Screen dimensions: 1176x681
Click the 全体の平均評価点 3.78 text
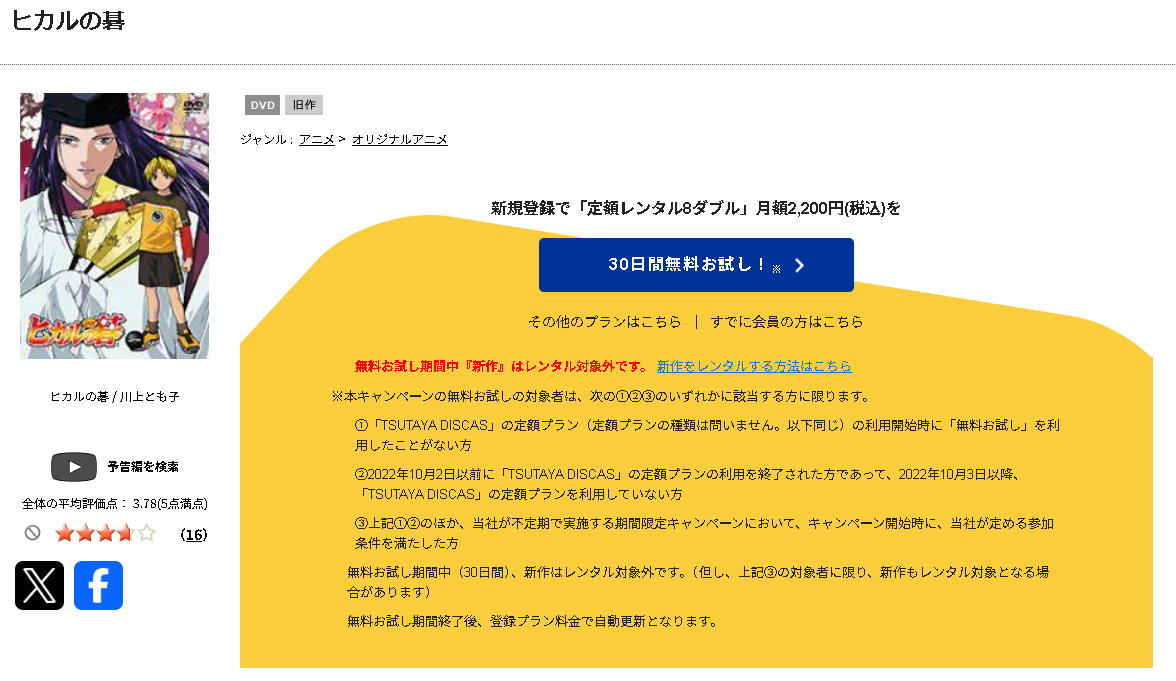115,504
